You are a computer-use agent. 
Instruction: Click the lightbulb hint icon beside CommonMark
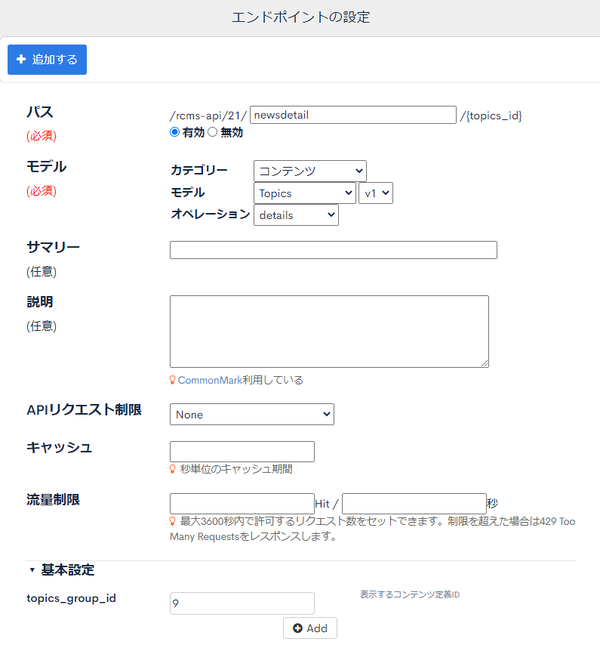172,380
